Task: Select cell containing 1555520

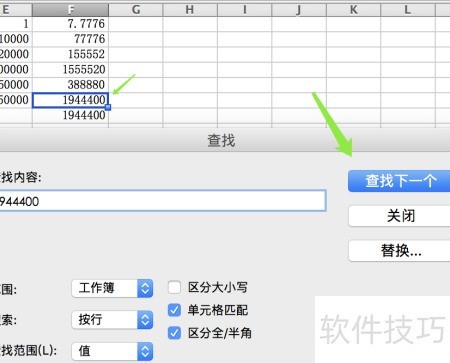Action: (70, 69)
